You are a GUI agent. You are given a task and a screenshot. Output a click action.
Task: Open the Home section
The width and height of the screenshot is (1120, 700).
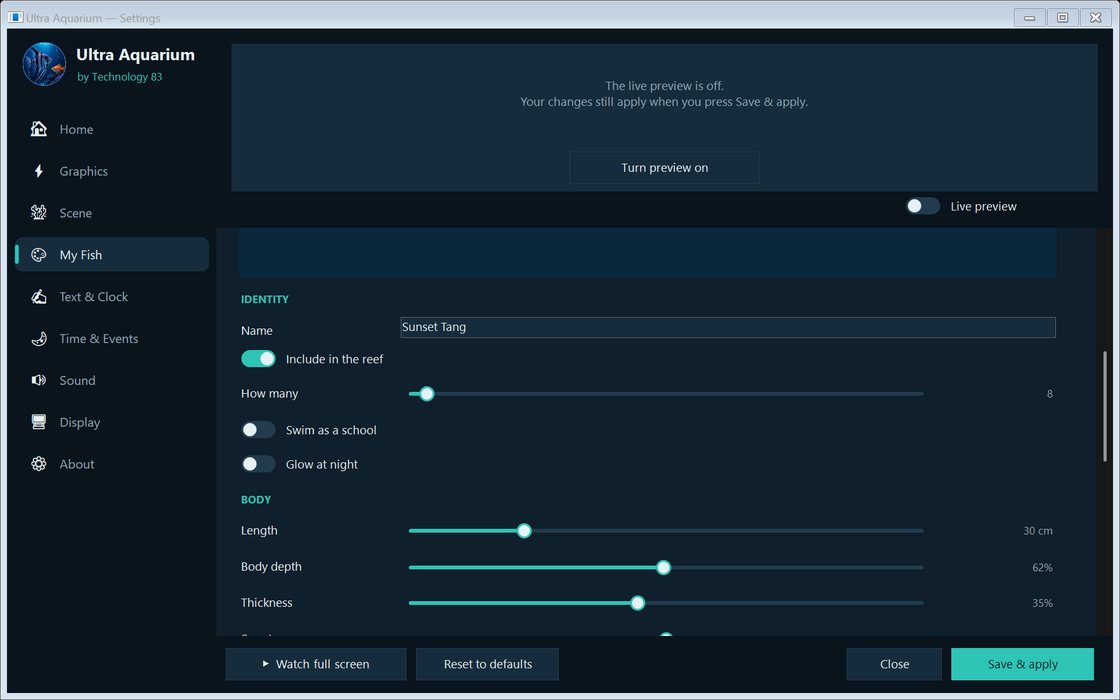[x=112, y=129]
